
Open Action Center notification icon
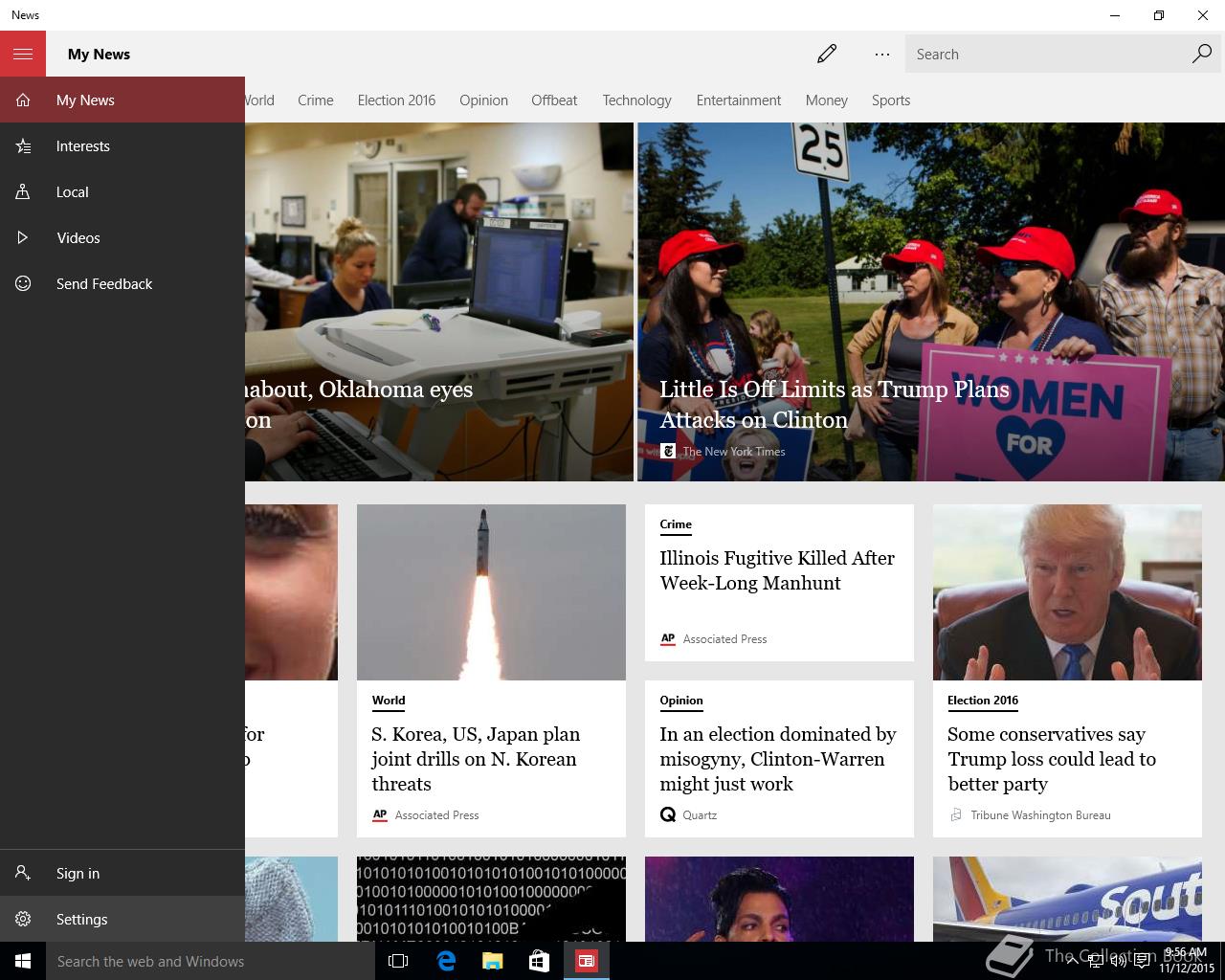pyautogui.click(x=1143, y=961)
